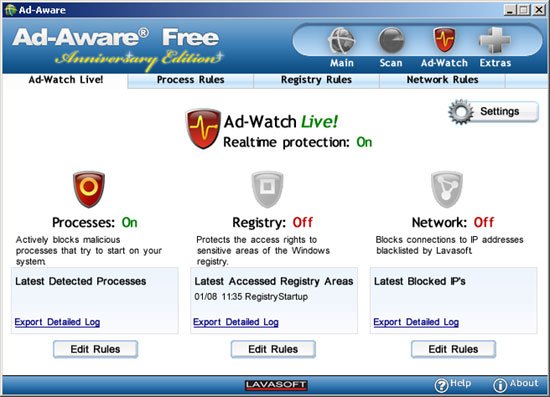This screenshot has width=550, height=397.
Task: Switch to the Network Rules tab
Action: pyautogui.click(x=442, y=80)
